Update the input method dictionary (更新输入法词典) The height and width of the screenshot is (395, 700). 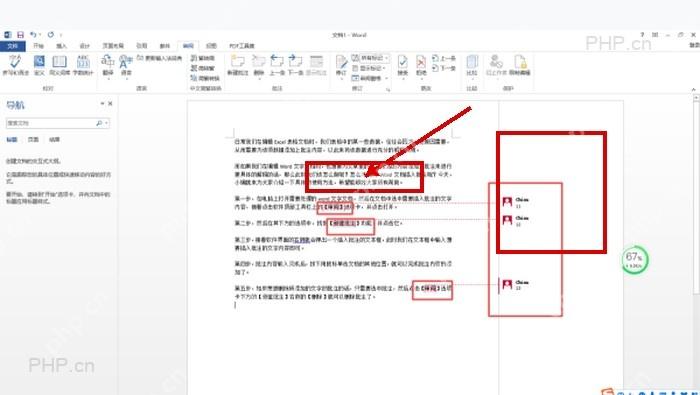159,58
